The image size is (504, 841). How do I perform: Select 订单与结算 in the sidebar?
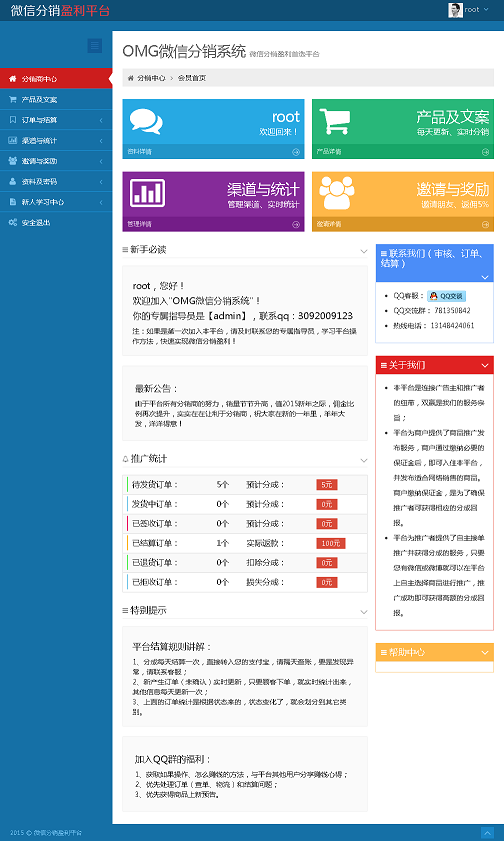click(56, 120)
